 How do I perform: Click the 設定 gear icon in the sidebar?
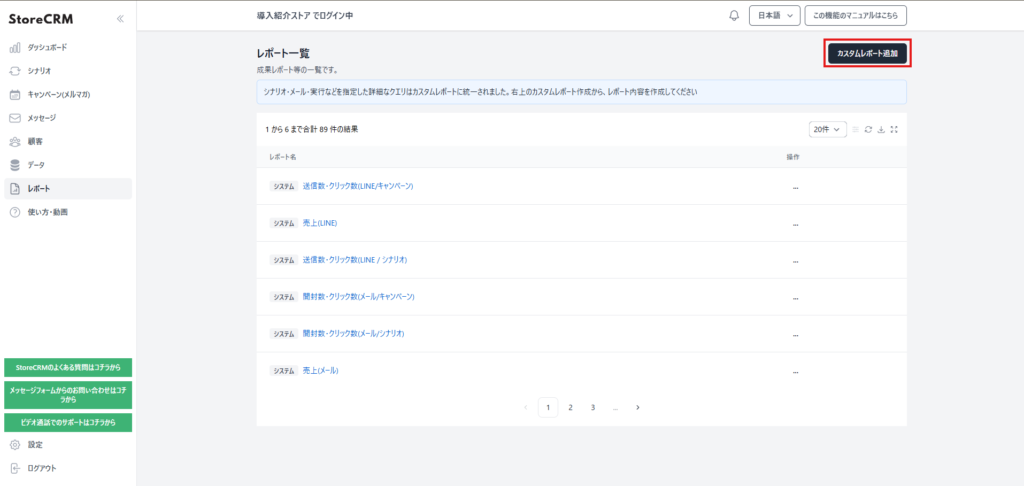[15, 444]
